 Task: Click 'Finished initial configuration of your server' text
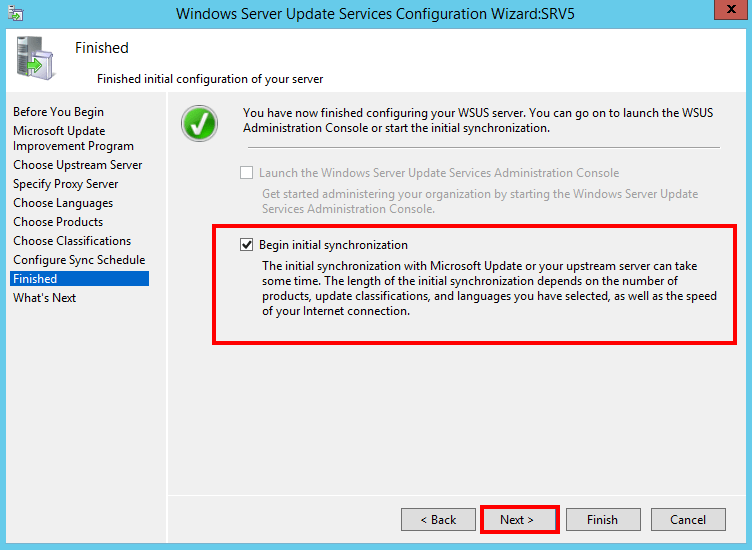tap(210, 79)
